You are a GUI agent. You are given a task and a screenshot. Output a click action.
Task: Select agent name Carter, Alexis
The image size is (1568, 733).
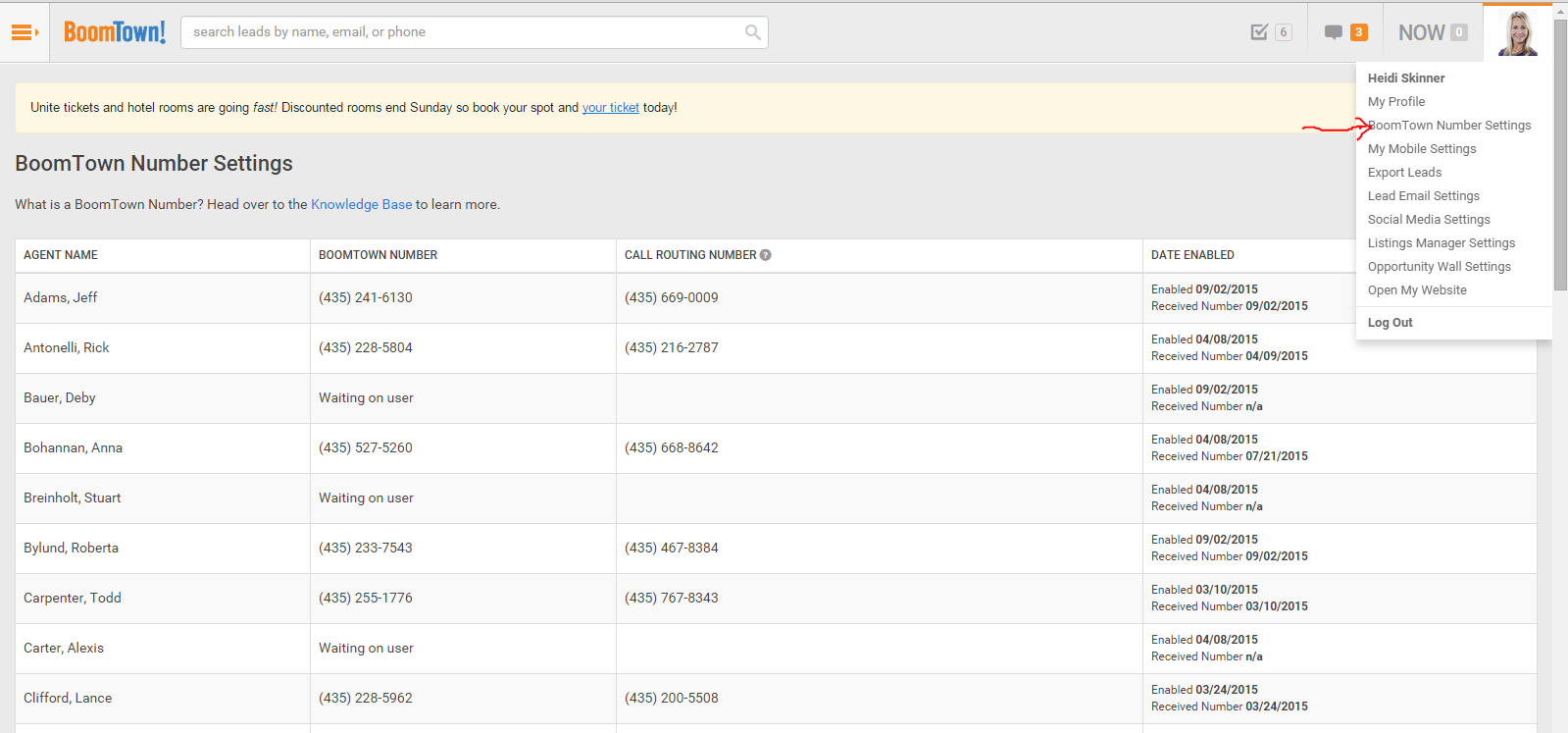click(x=64, y=648)
